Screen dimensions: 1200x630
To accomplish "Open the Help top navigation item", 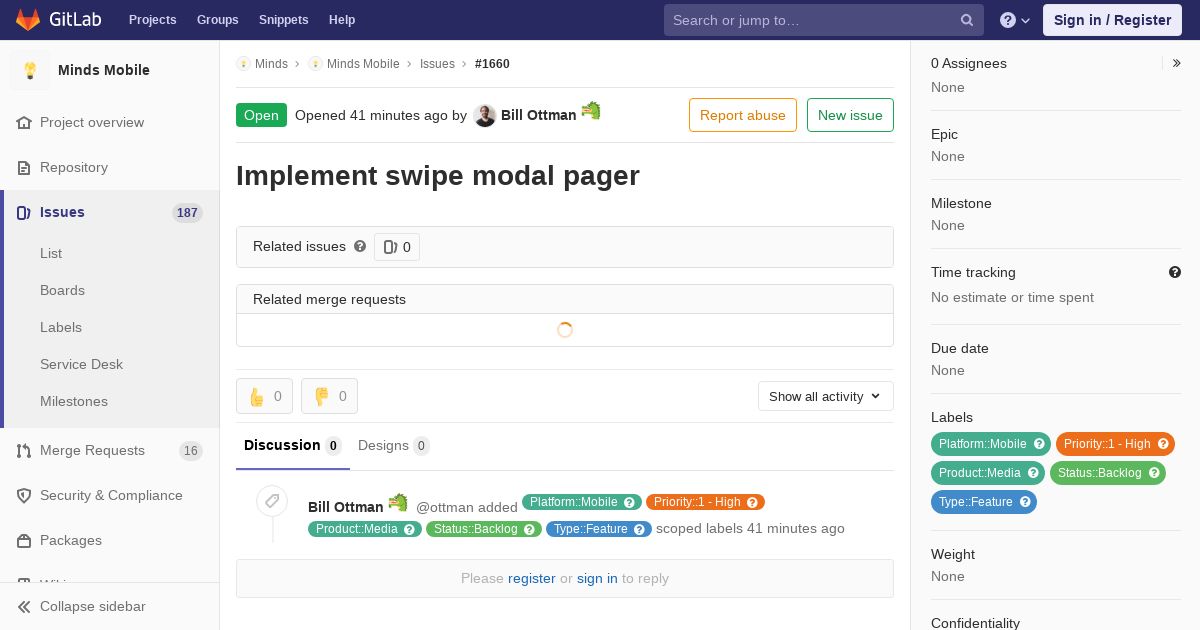I will tap(342, 20).
